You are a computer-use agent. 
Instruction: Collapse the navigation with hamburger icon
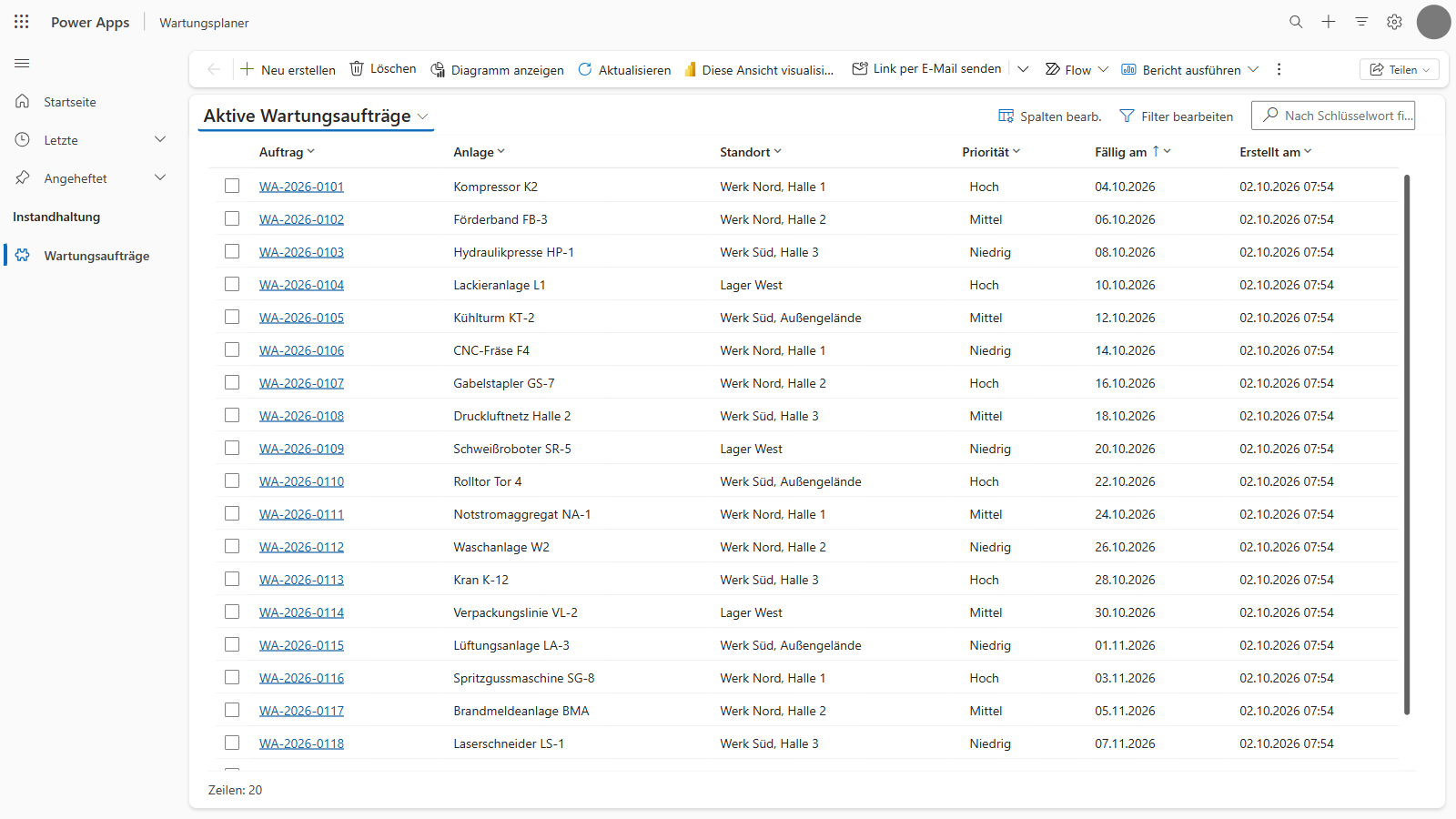point(22,64)
